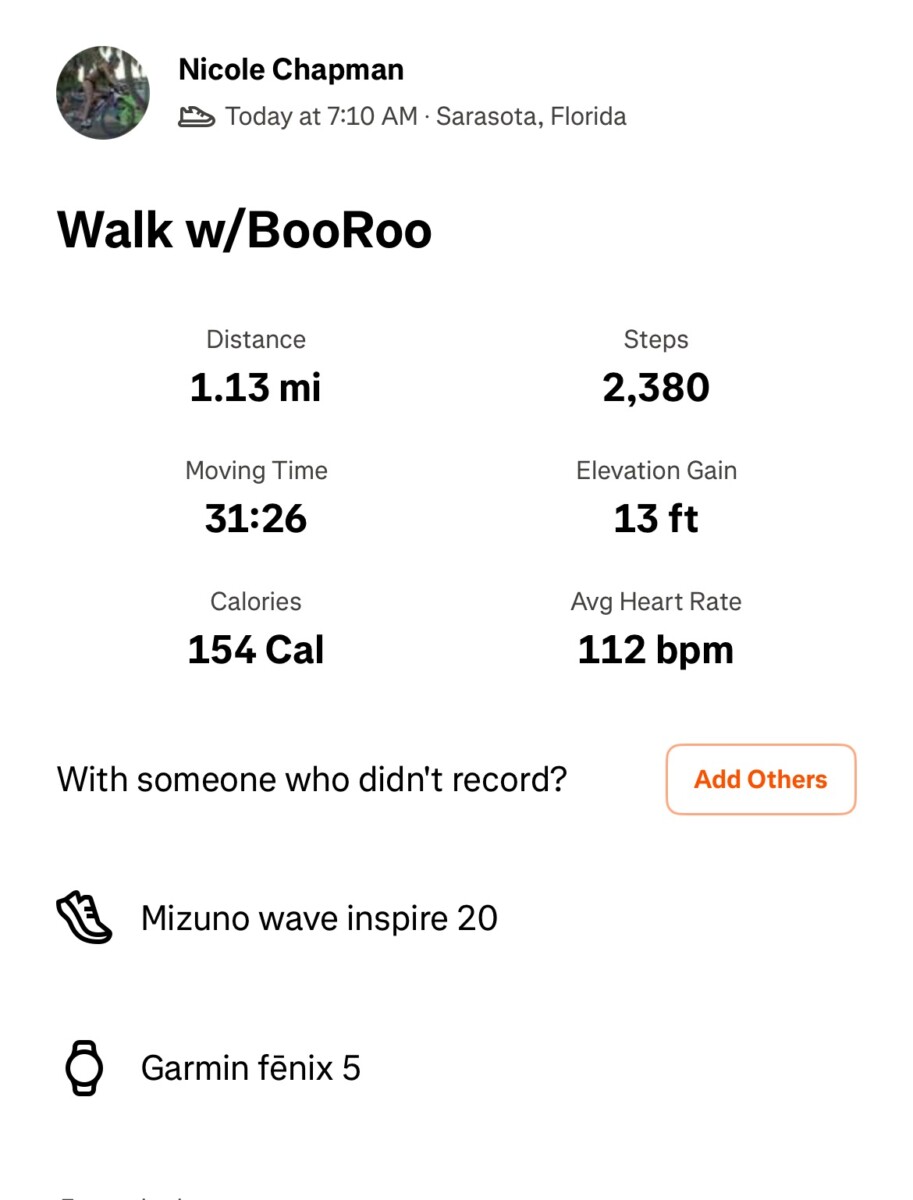The image size is (913, 1200).
Task: Select the Moving Time 31:26 value
Action: coord(256,518)
